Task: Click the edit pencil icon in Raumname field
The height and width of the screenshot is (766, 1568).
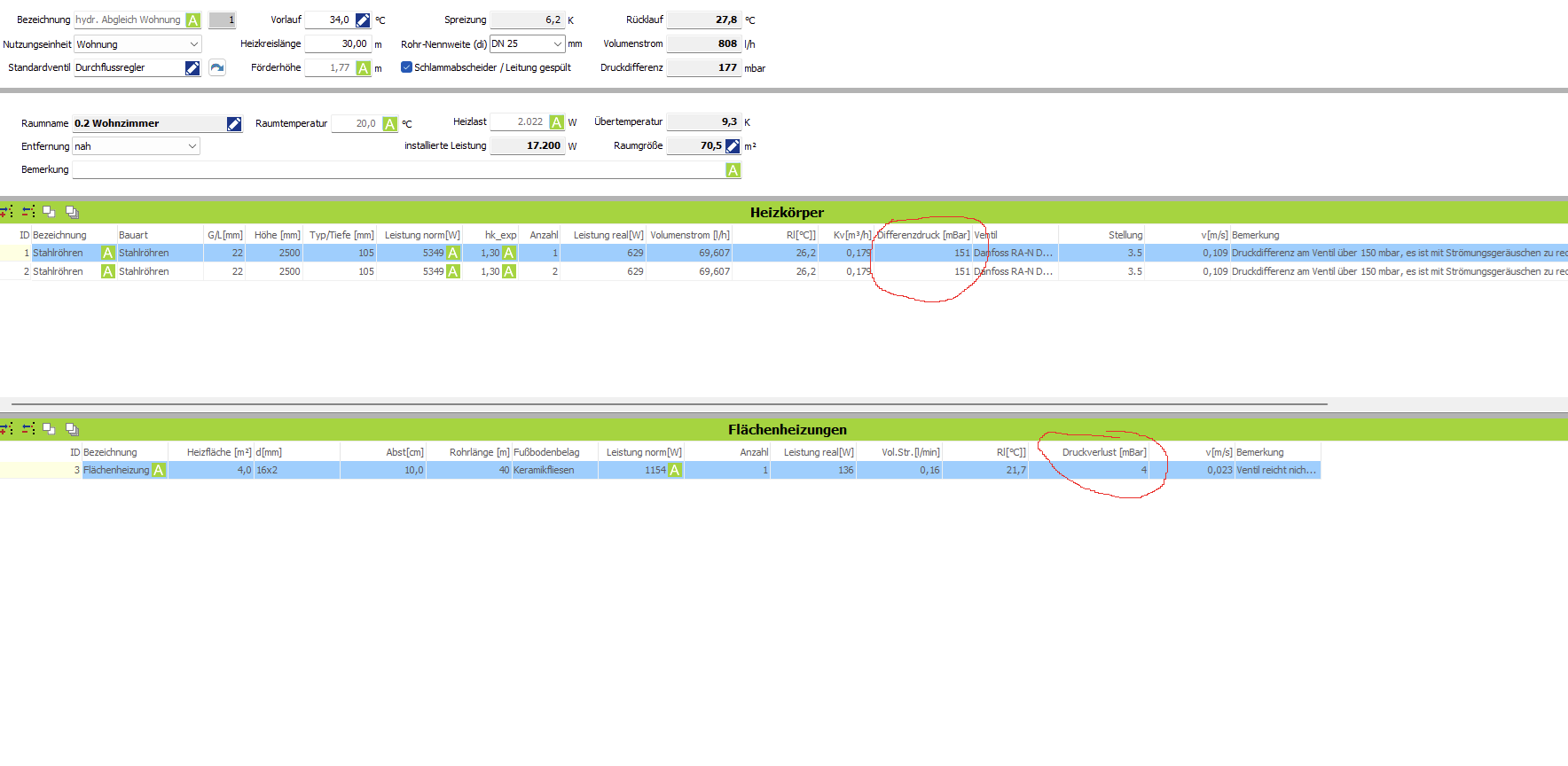Action: click(234, 124)
